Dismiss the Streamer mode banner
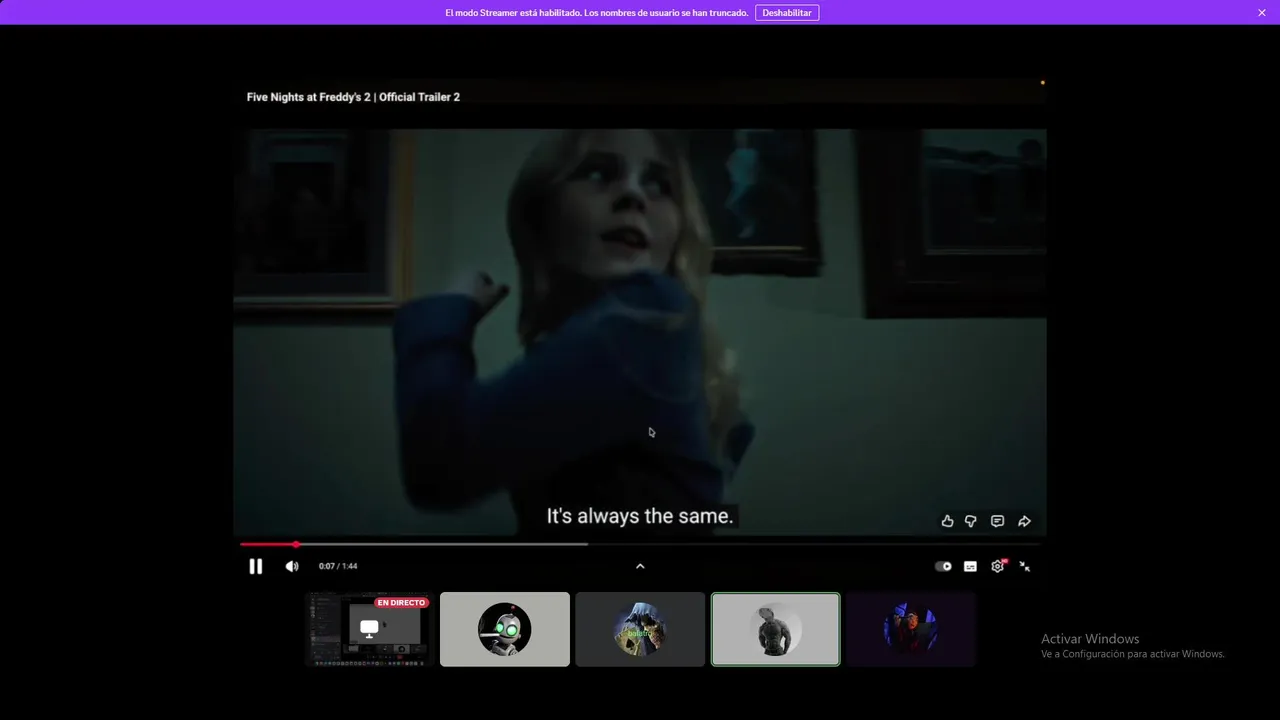Viewport: 1280px width, 720px height. (1262, 13)
